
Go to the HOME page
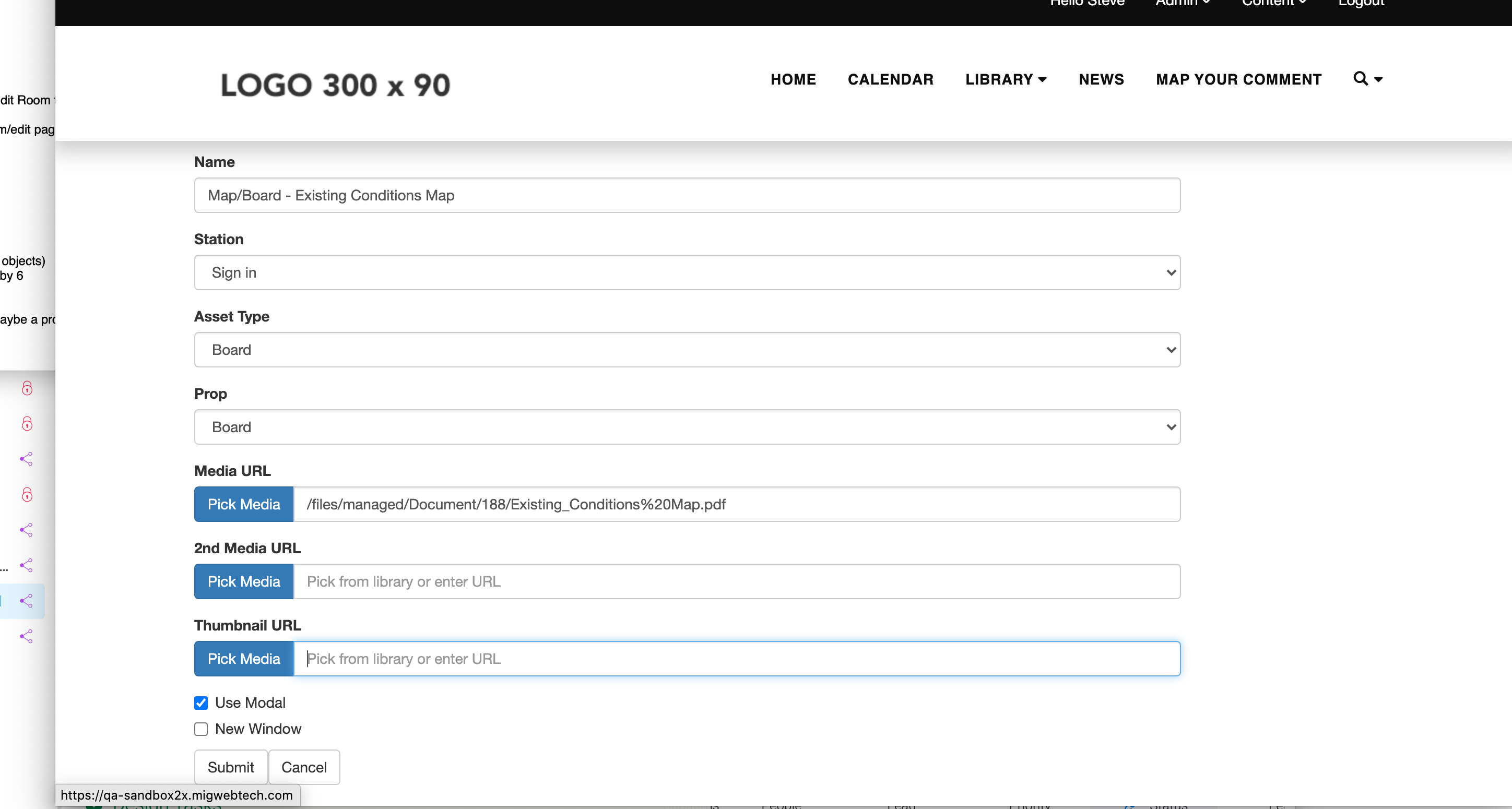(793, 79)
